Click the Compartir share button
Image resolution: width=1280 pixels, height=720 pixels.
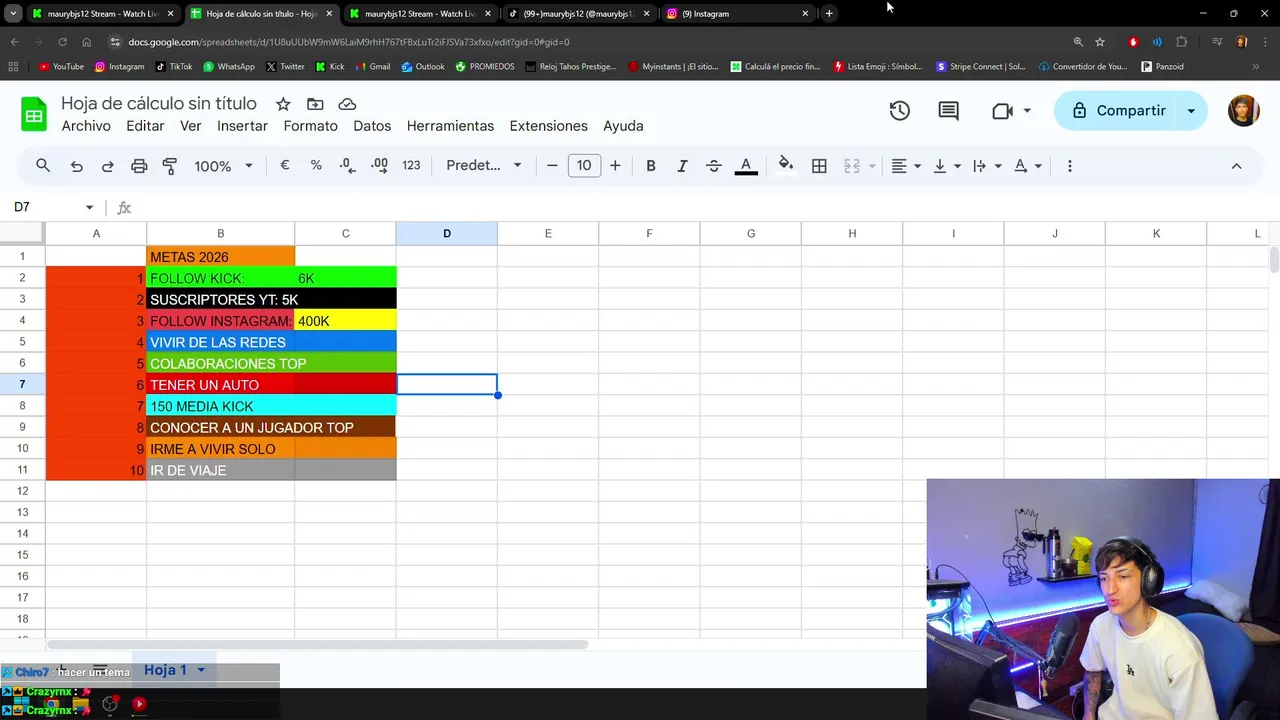coord(1118,111)
